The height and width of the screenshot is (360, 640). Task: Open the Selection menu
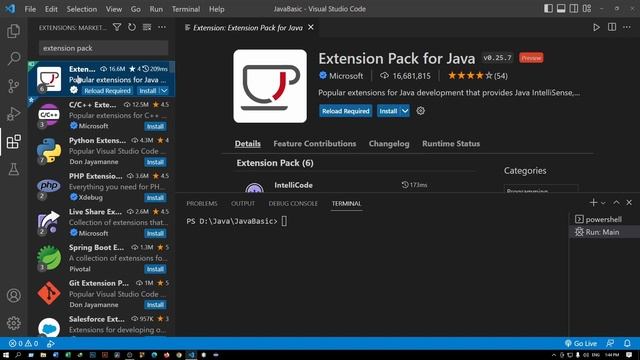click(82, 9)
